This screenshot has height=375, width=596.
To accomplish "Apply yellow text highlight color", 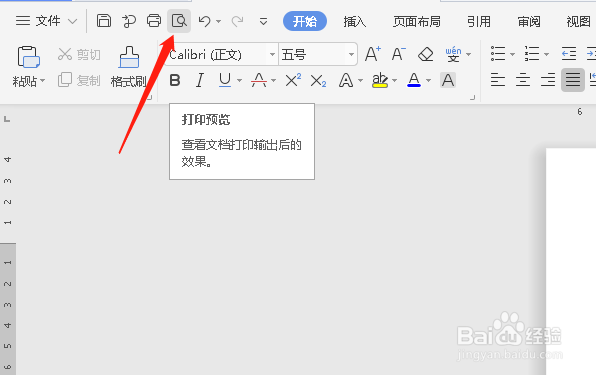I will (x=380, y=81).
